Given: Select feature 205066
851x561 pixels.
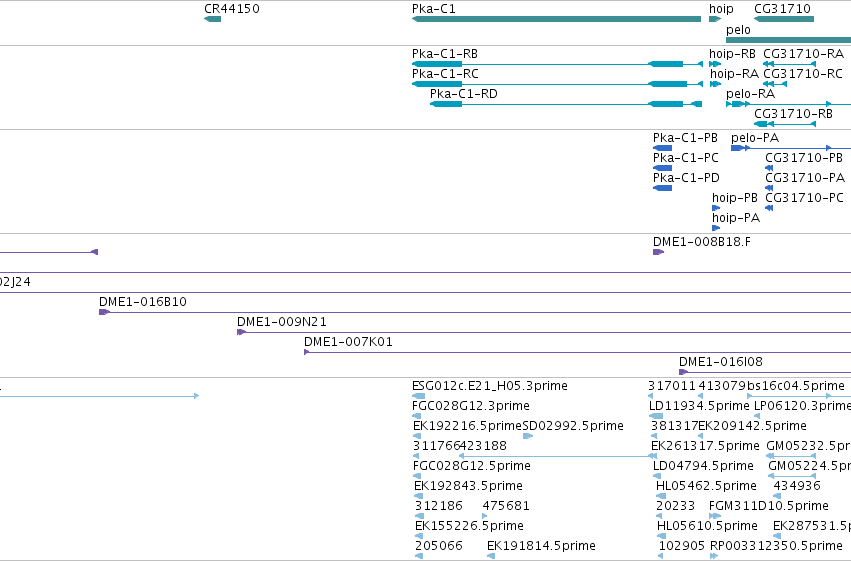Looking at the screenshot, I should click(x=419, y=557).
